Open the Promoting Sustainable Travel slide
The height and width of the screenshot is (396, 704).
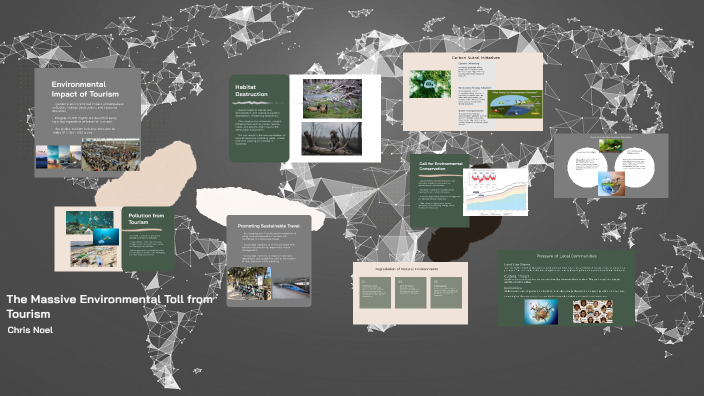pyautogui.click(x=268, y=261)
